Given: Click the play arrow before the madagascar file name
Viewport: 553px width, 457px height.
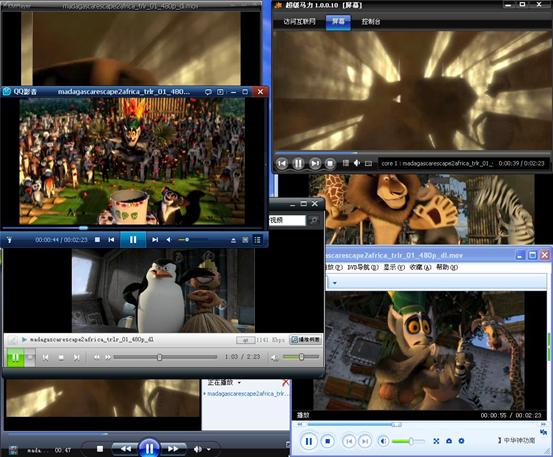Looking at the screenshot, I should [24, 340].
